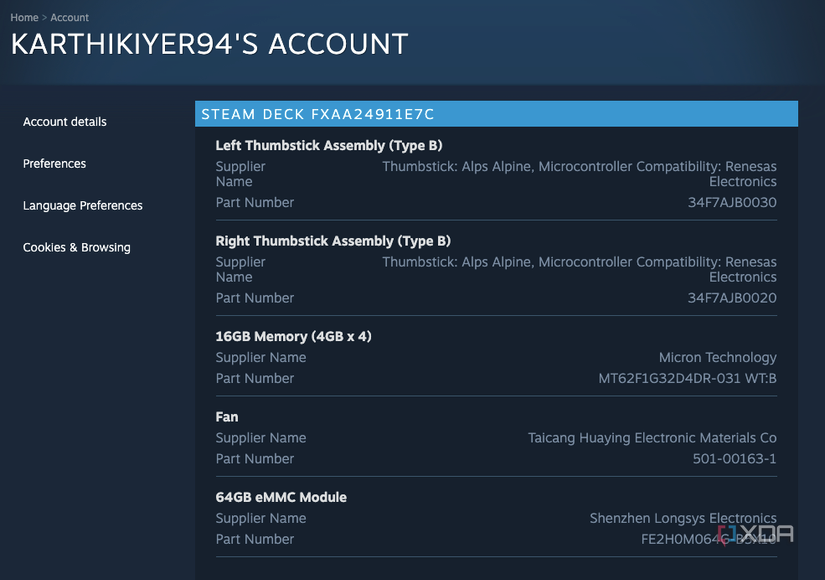Click the Steam Deck FXAA24911E7C header bar
The height and width of the screenshot is (580, 825).
pos(496,114)
